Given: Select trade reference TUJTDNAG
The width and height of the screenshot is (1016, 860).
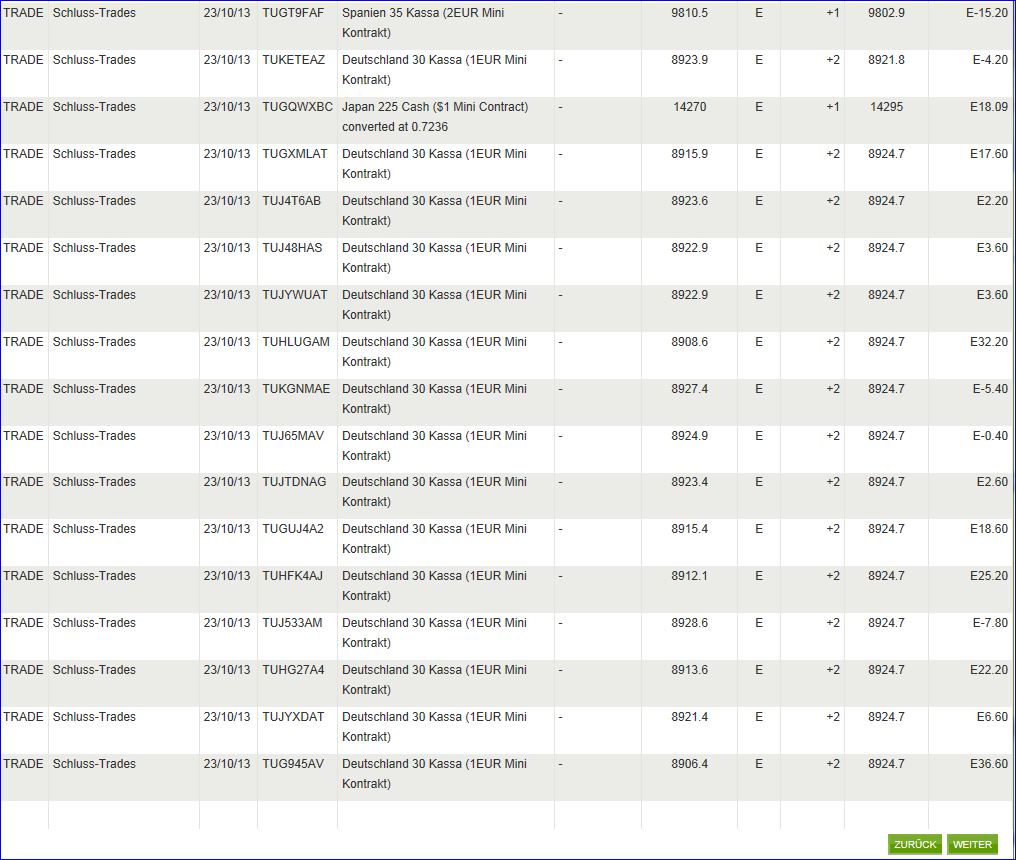Looking at the screenshot, I should pos(294,482).
